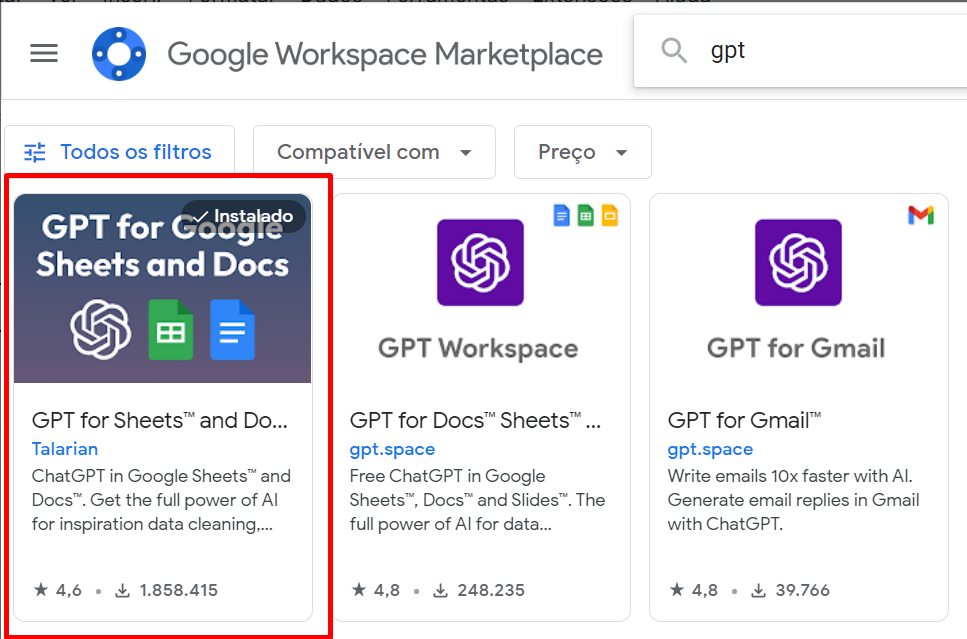
Task: Click the 'Write emails 10x faster' description
Action: tap(793, 500)
